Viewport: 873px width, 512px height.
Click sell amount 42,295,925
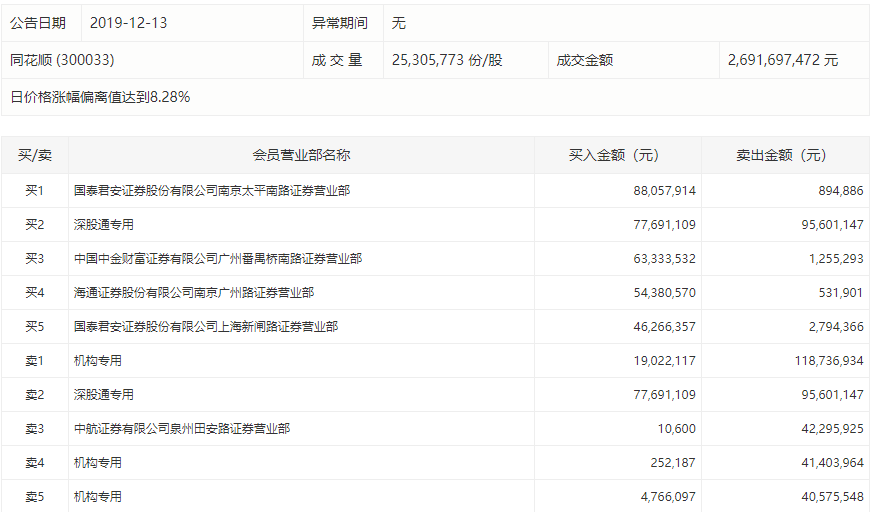(x=832, y=429)
